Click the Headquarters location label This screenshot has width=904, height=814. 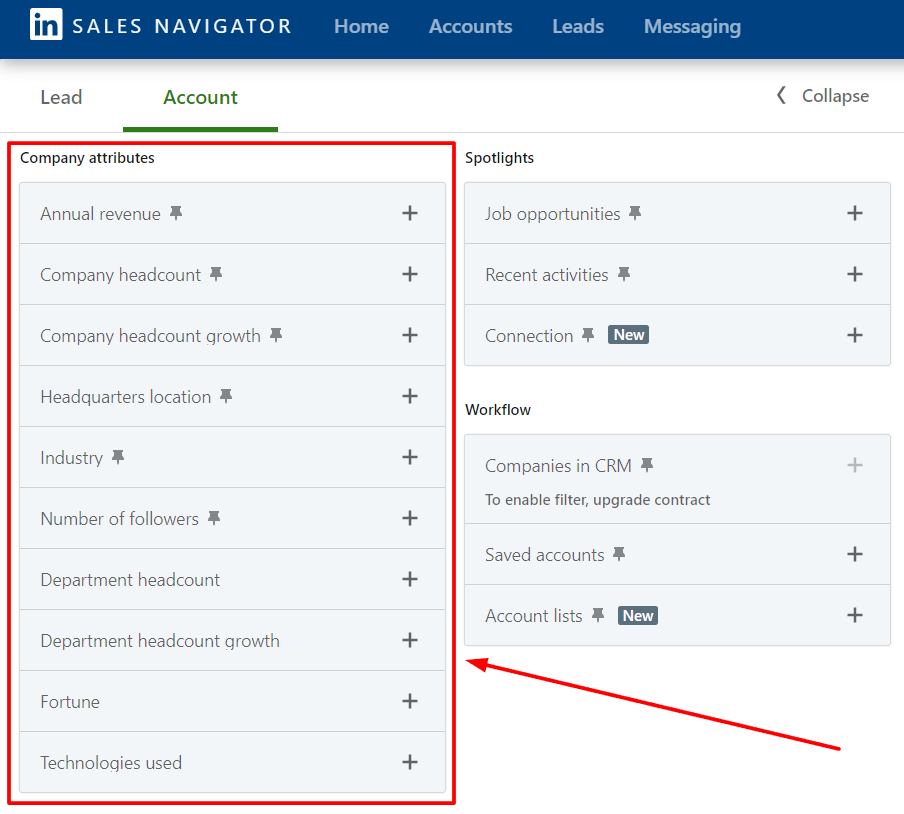coord(126,397)
